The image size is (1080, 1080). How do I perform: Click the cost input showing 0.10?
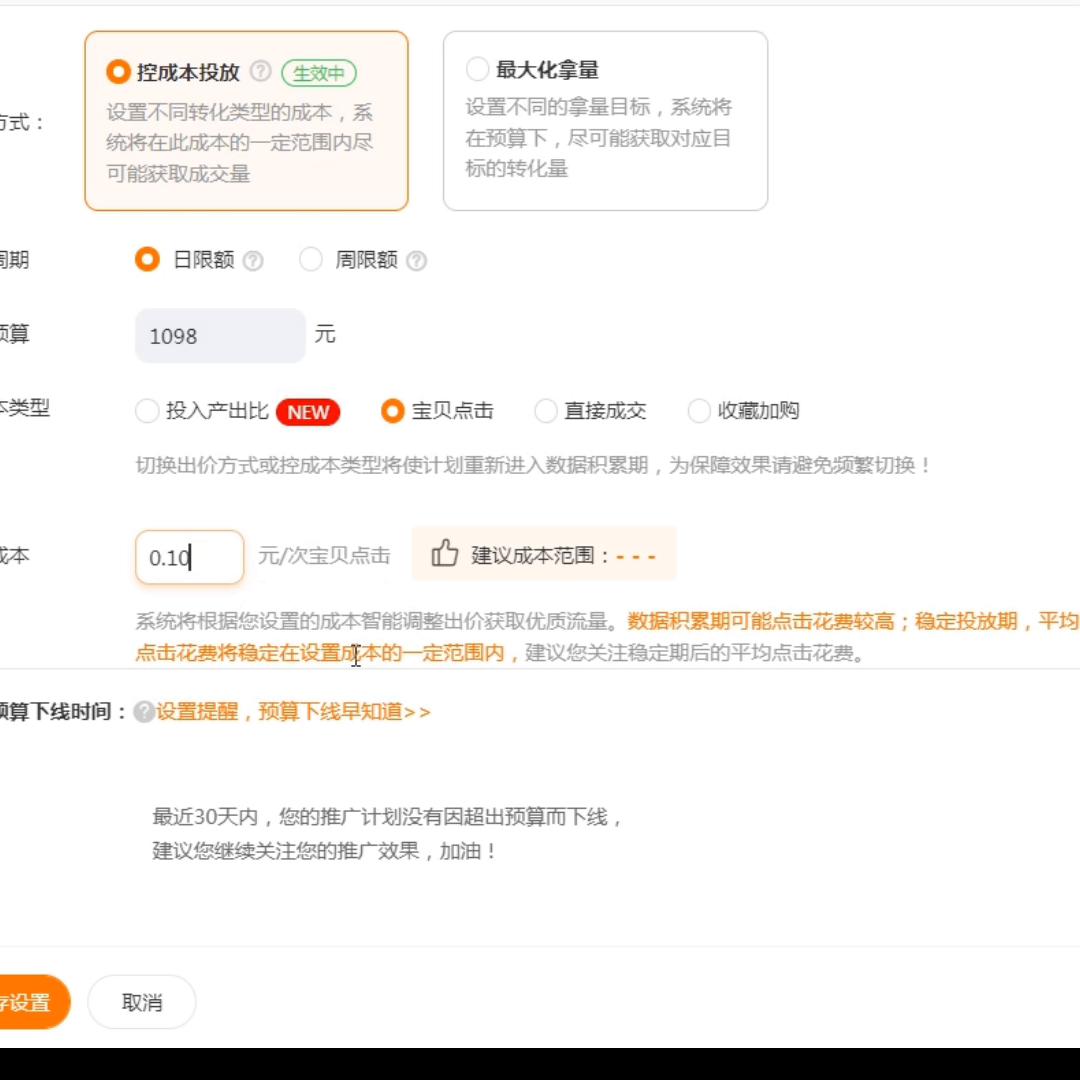(189, 556)
